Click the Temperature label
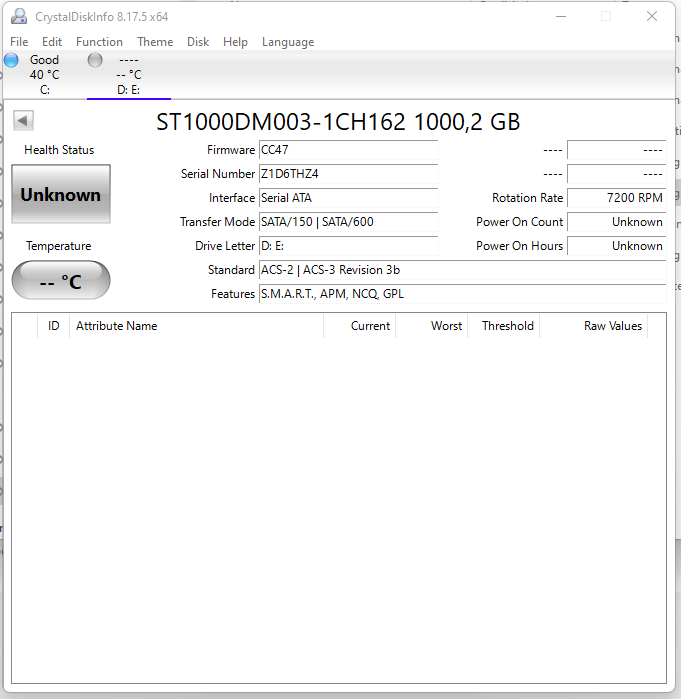This screenshot has height=699, width=681. click(58, 246)
